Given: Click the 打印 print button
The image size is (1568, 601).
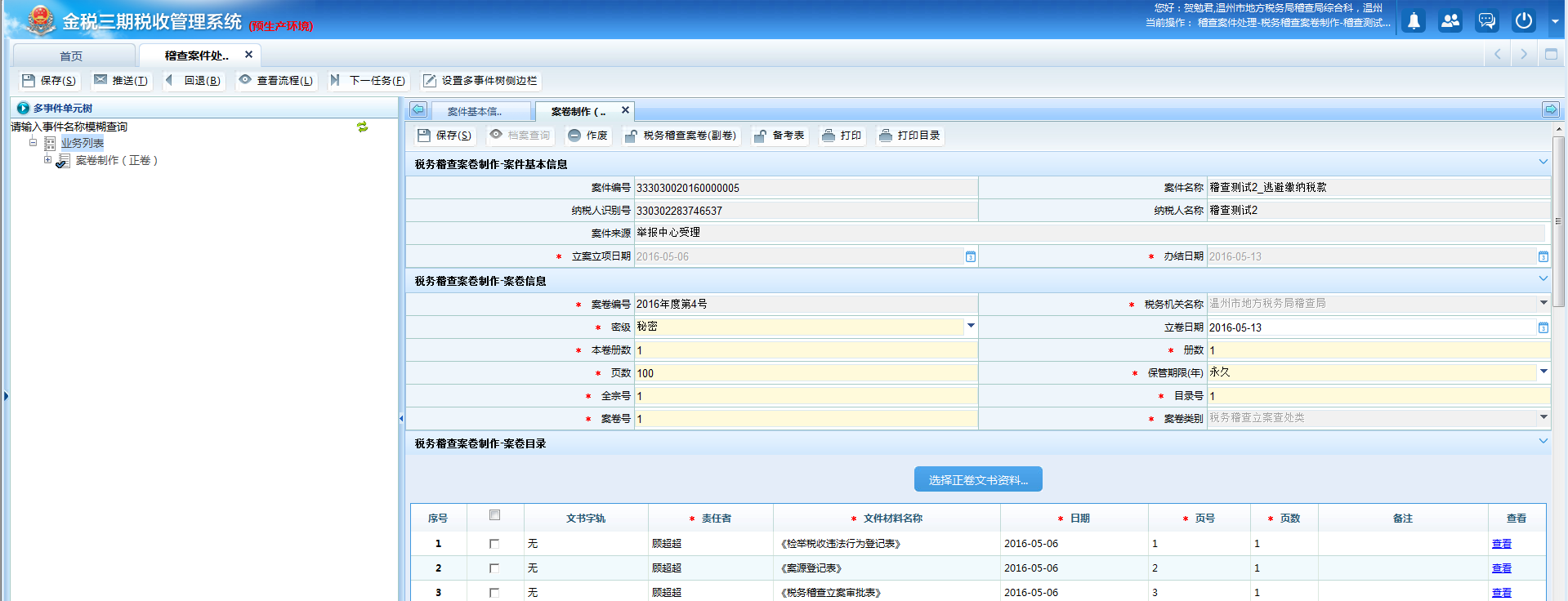Looking at the screenshot, I should pyautogui.click(x=842, y=136).
